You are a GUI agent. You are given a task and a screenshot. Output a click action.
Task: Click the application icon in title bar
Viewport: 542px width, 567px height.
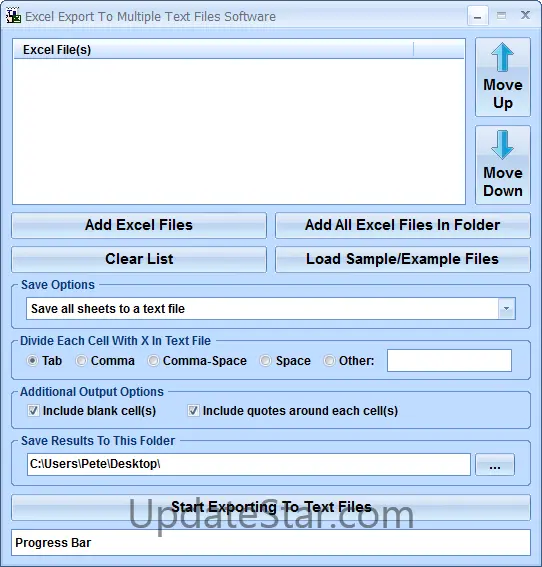pos(13,16)
